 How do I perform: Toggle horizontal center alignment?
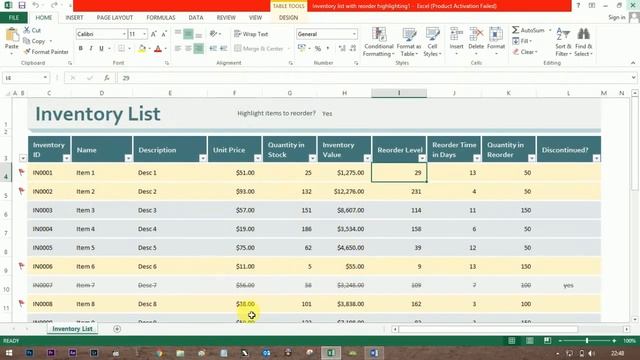pos(188,49)
